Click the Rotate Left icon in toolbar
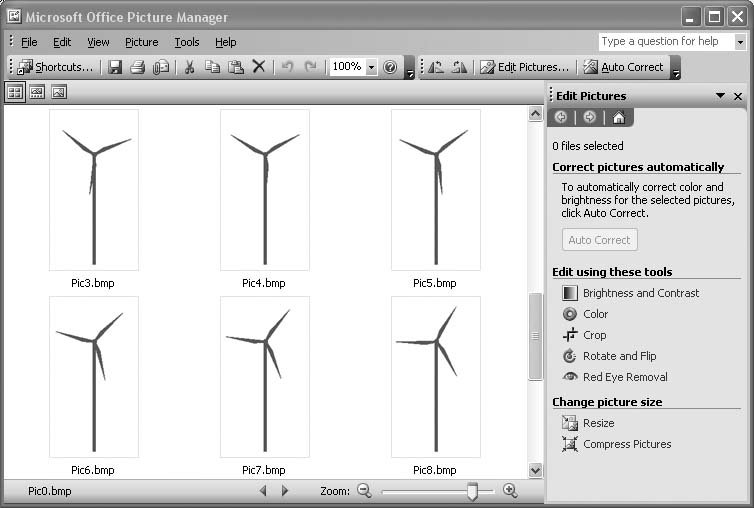The width and height of the screenshot is (754, 508). [436, 67]
